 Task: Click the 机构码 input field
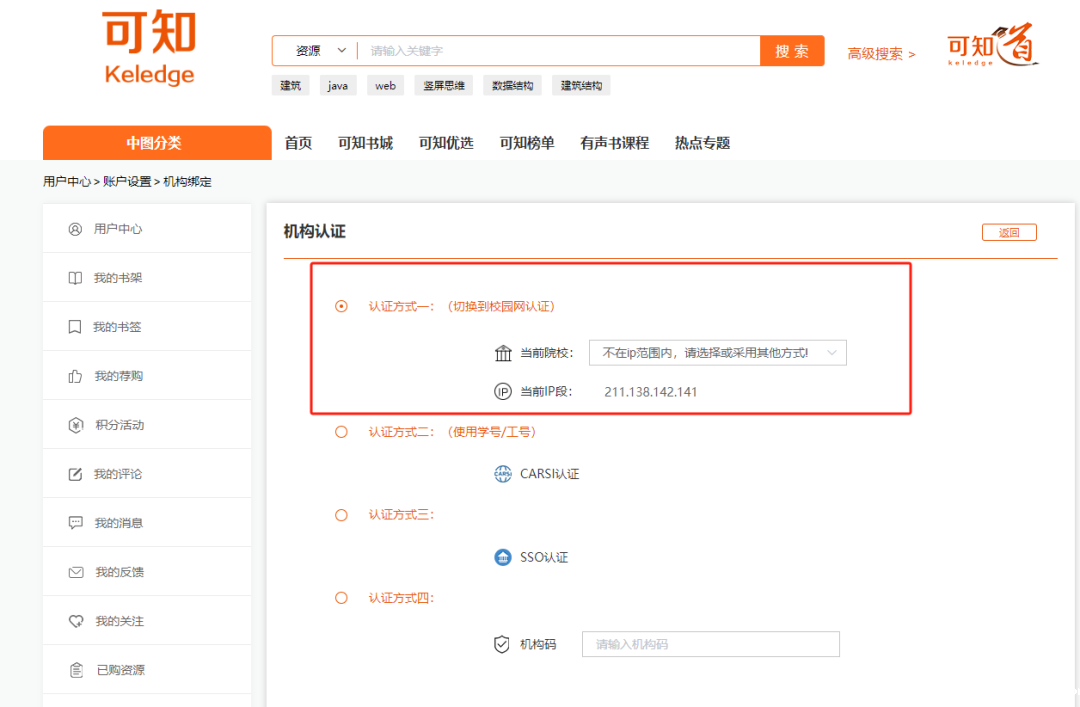(710, 644)
